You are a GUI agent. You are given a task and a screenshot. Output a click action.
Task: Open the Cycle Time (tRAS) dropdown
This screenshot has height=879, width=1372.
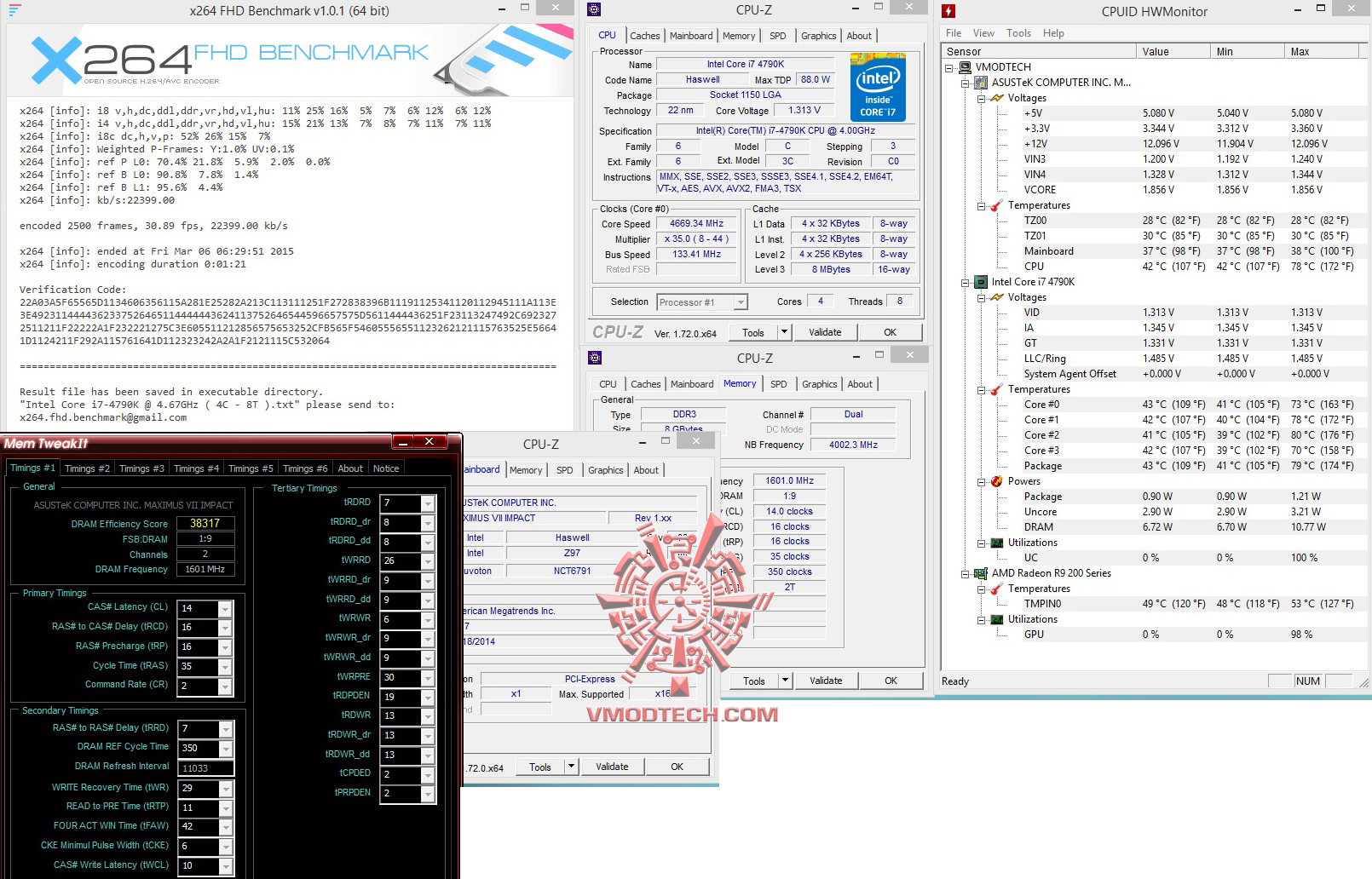pyautogui.click(x=225, y=667)
